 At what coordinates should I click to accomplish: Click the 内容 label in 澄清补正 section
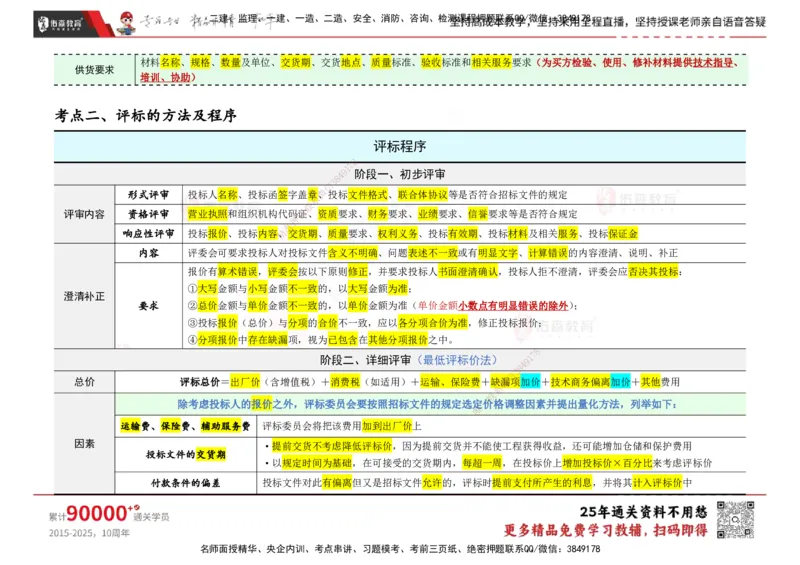coord(148,253)
